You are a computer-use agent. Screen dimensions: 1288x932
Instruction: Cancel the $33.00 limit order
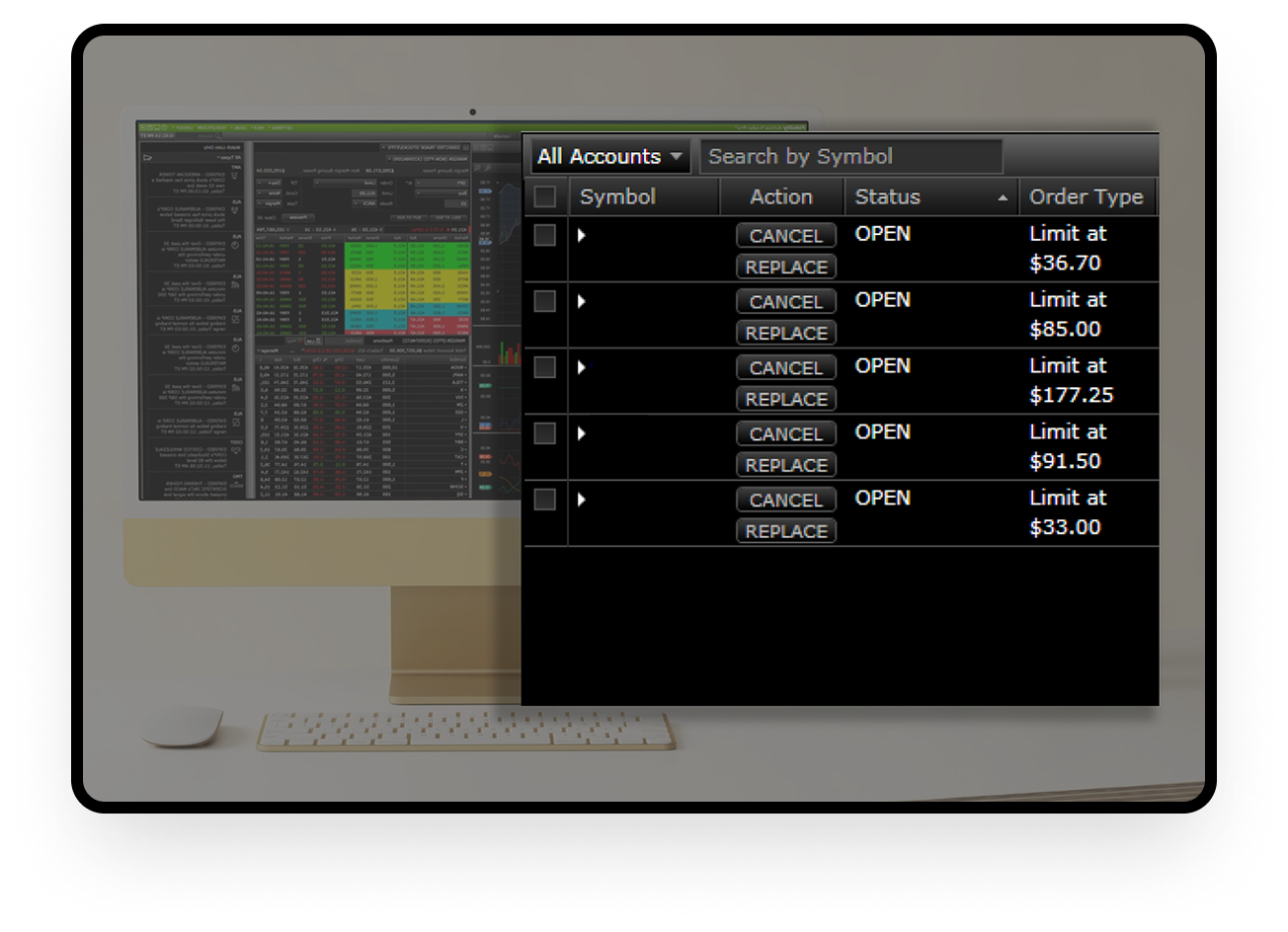pyautogui.click(x=785, y=501)
